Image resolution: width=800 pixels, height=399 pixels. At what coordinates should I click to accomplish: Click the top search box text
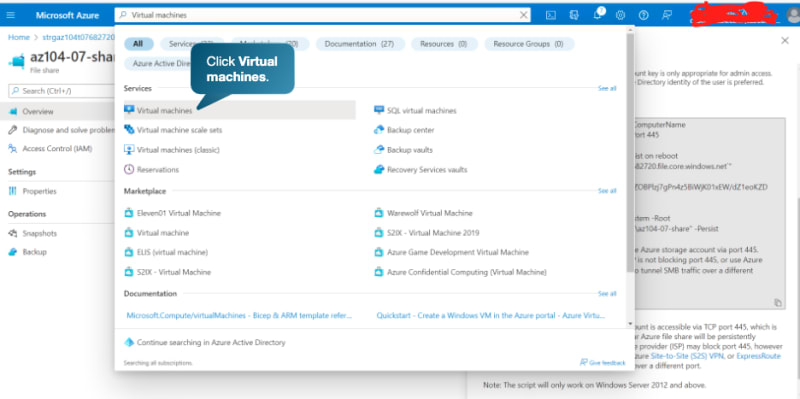point(159,15)
